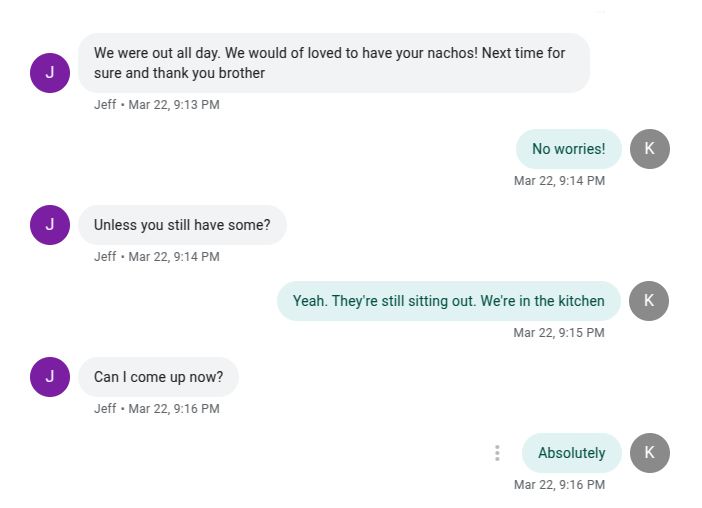Click the timestamp below the "No worries!" message
The width and height of the screenshot is (702, 508).
tap(559, 181)
